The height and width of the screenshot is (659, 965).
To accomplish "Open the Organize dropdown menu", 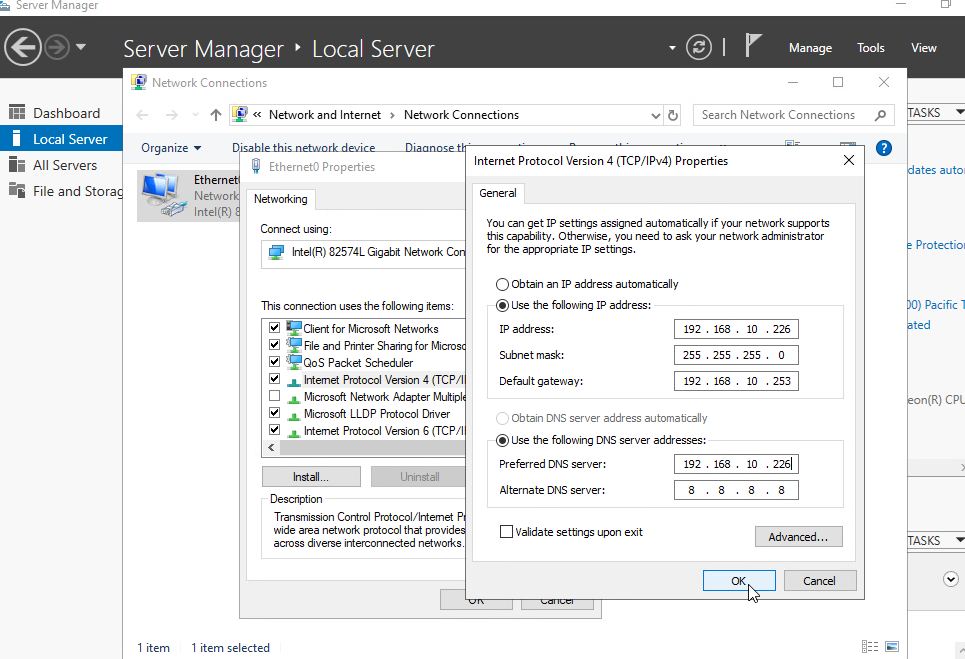I will [171, 148].
